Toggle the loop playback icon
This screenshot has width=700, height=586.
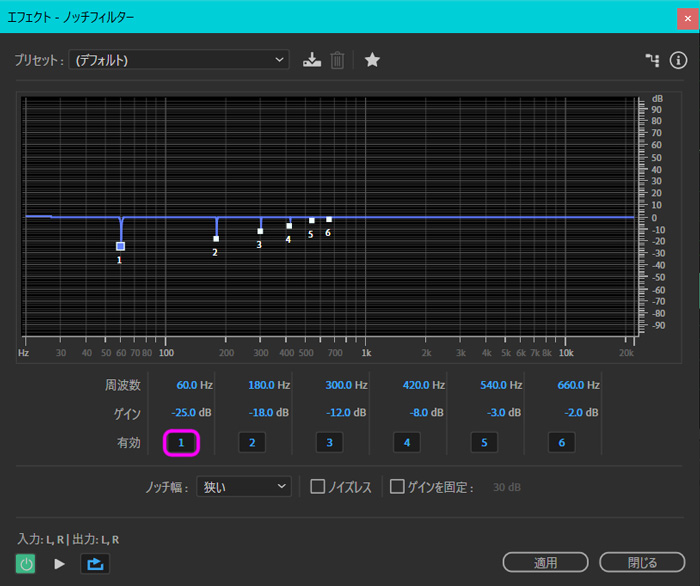[x=95, y=564]
